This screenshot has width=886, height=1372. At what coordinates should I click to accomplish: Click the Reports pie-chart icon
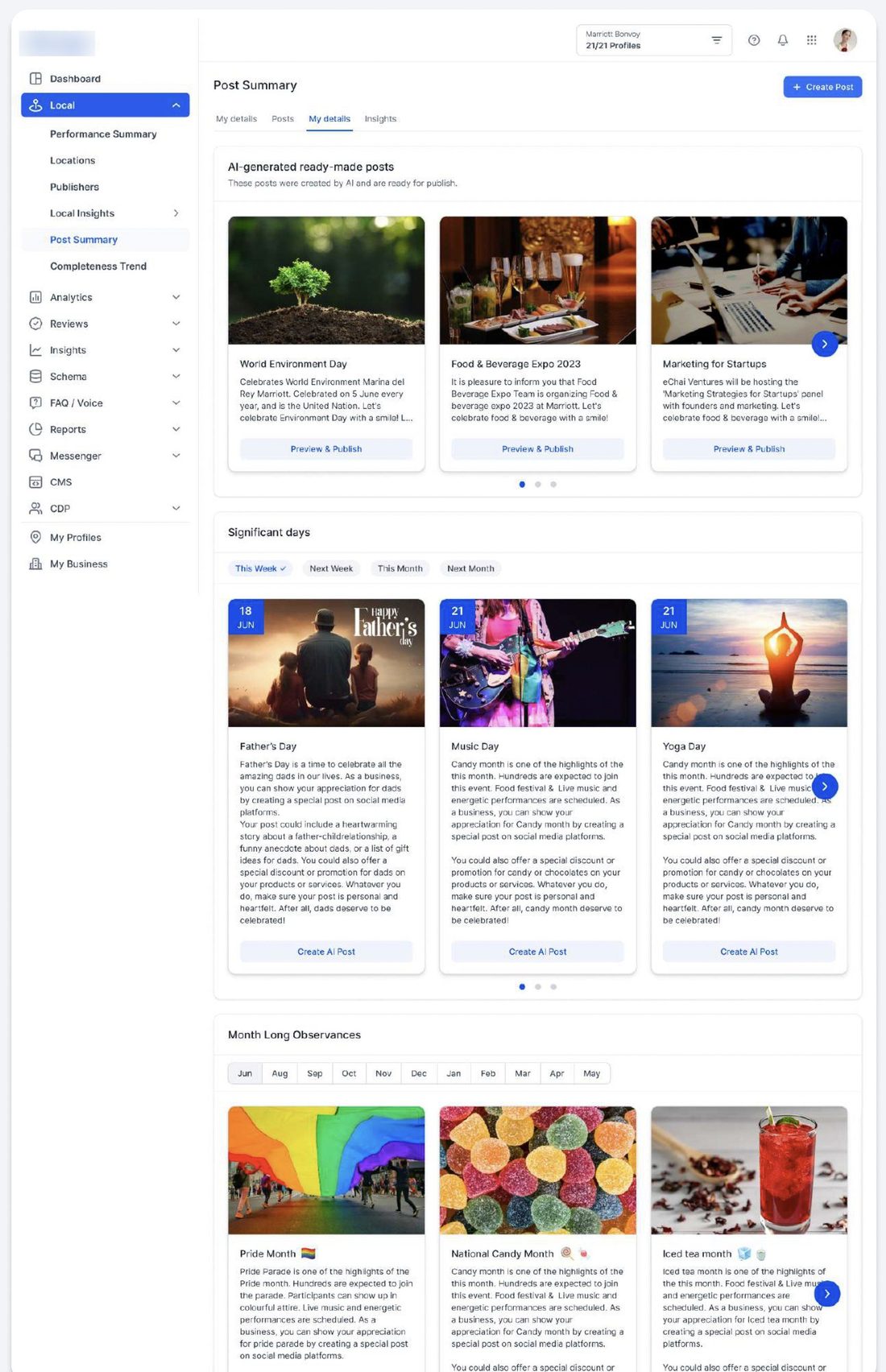(35, 429)
